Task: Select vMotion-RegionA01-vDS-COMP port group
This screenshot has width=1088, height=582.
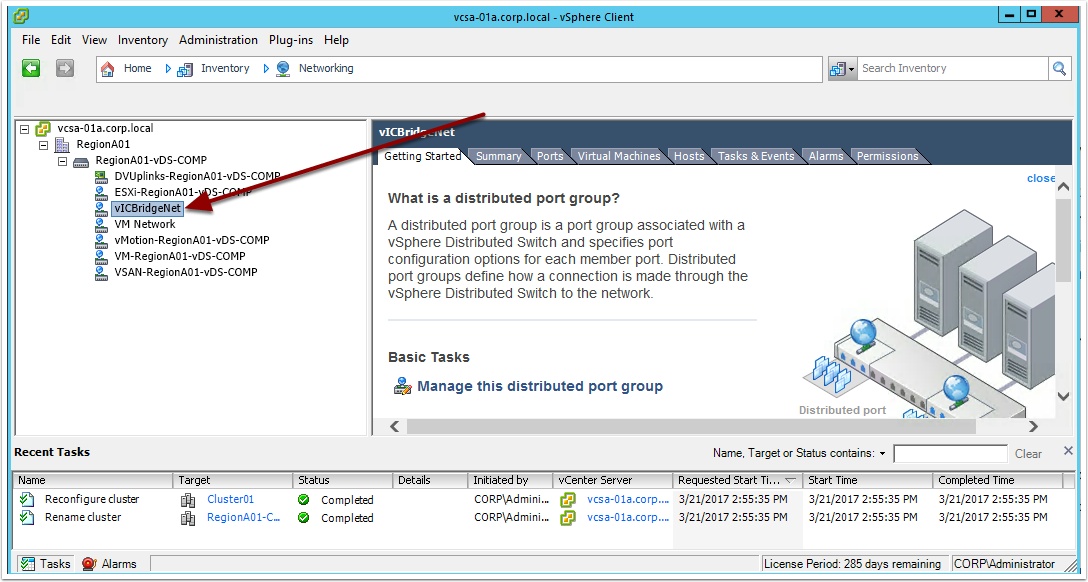Action: [x=192, y=240]
